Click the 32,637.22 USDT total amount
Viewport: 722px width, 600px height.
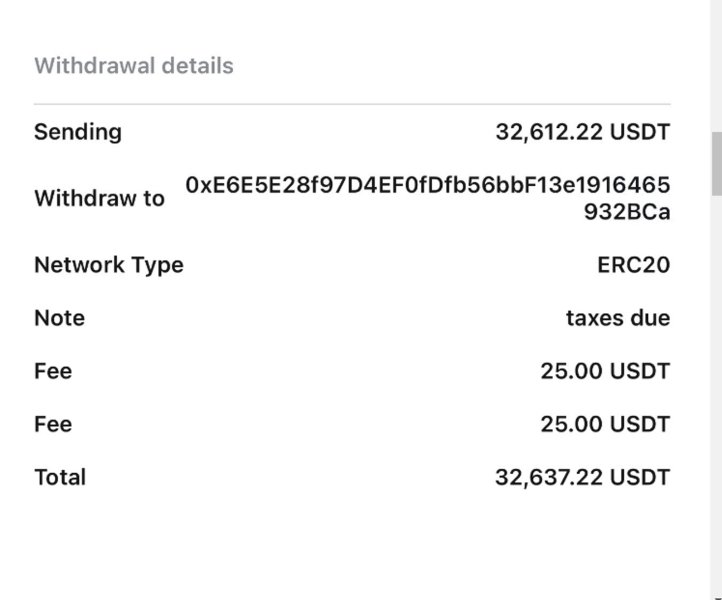[x=582, y=477]
